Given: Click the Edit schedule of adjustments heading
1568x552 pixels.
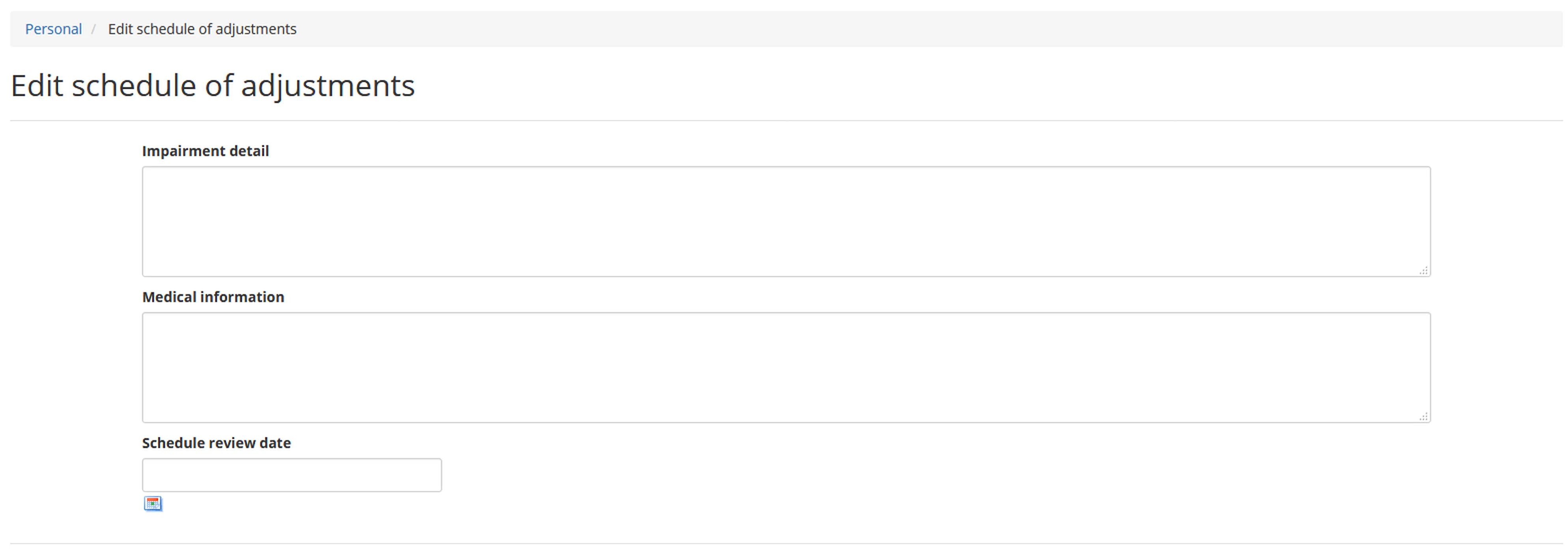Looking at the screenshot, I should [x=213, y=85].
